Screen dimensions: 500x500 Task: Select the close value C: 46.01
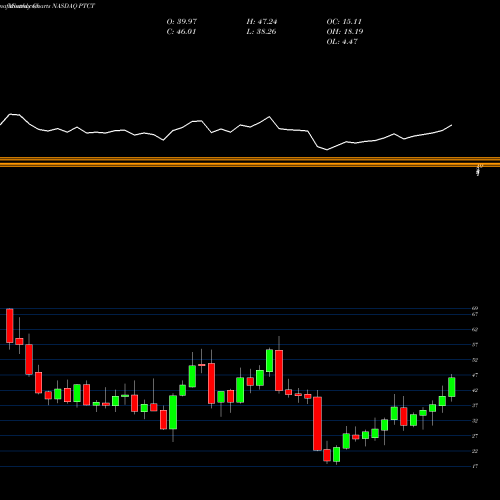[181, 32]
